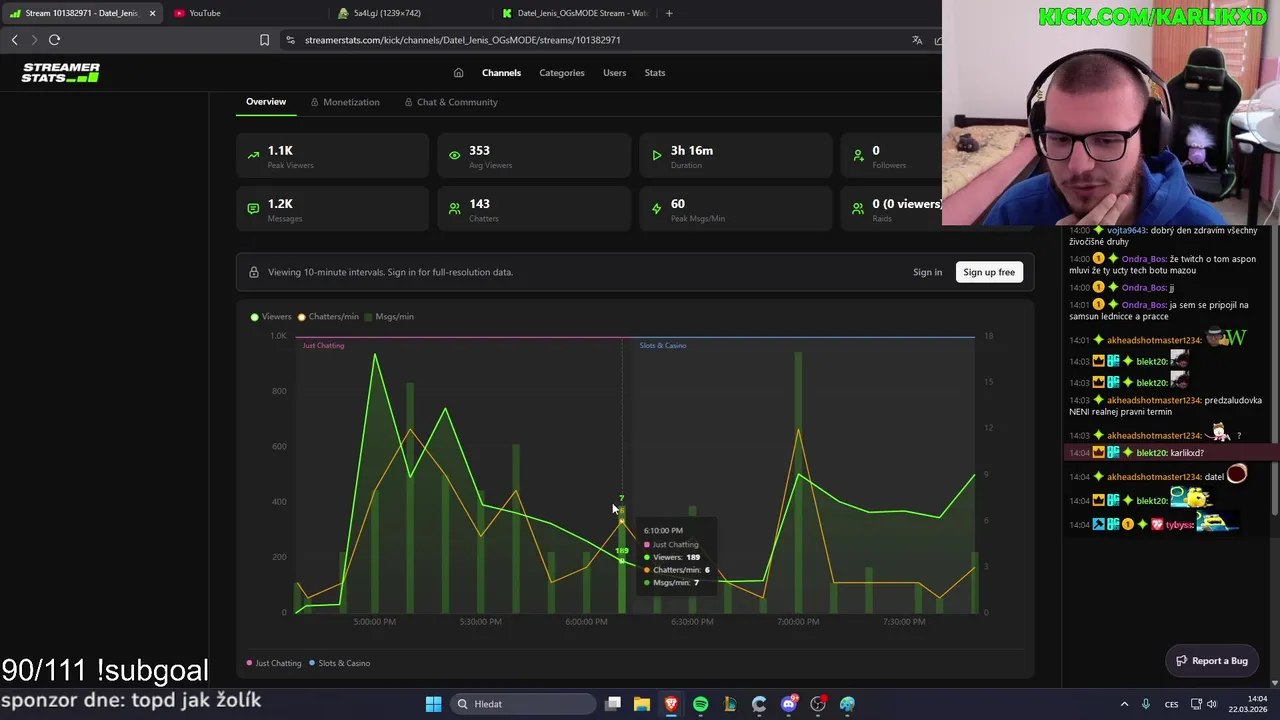The width and height of the screenshot is (1280, 720).
Task: Click the Peak Msgs/Min lightning icon
Action: (x=656, y=209)
